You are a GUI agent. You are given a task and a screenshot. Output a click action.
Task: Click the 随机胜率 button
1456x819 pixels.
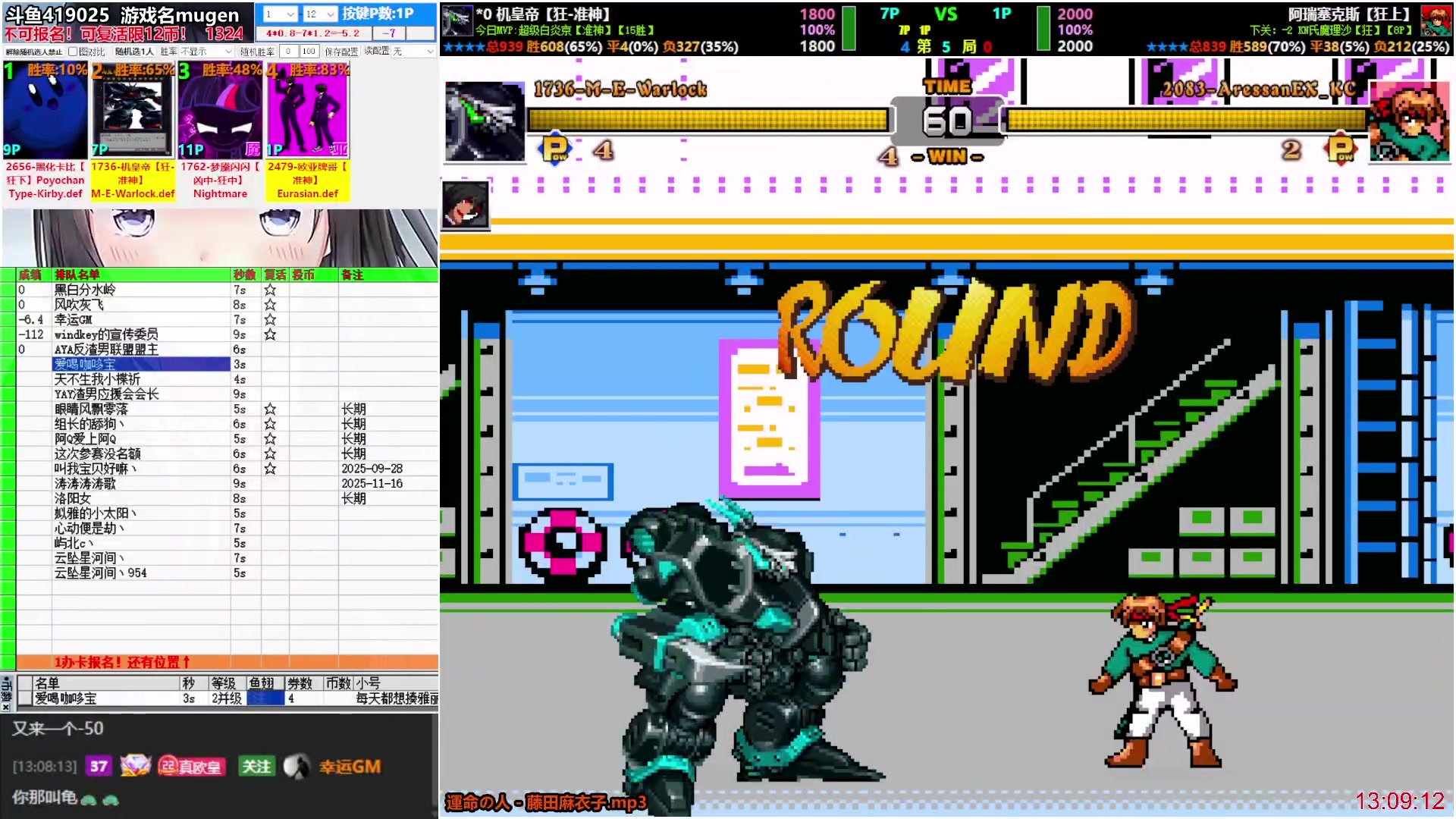(x=257, y=52)
